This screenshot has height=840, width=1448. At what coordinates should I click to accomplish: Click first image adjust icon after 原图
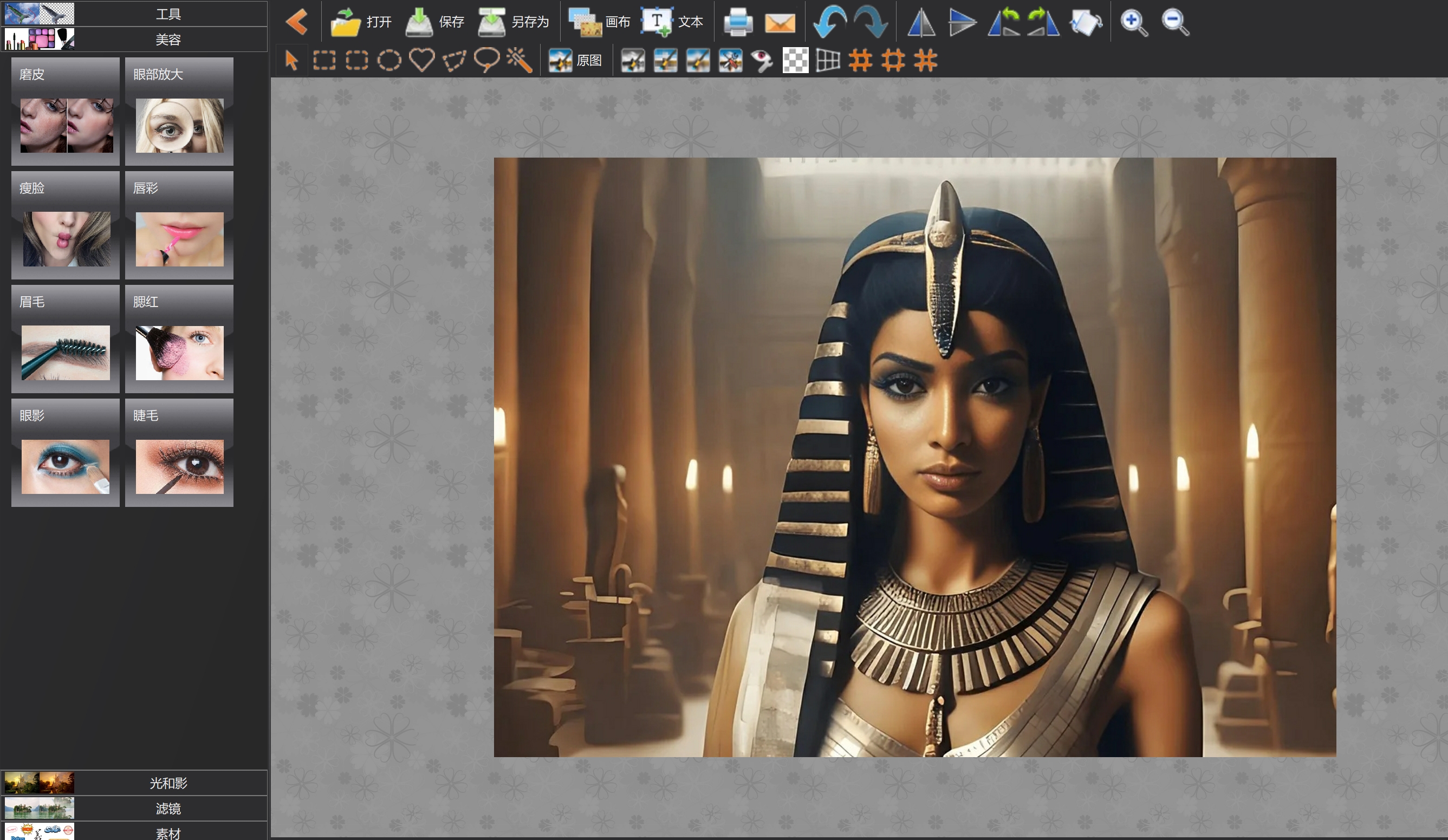(633, 60)
